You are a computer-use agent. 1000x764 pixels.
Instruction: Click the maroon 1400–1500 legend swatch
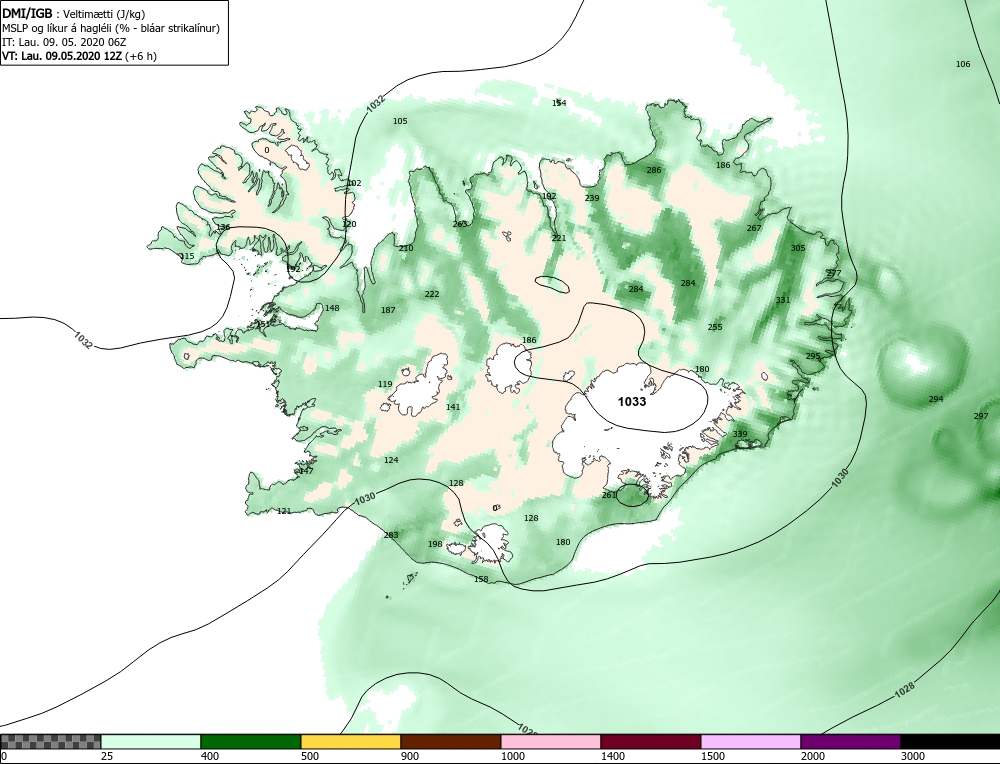pyautogui.click(x=651, y=741)
